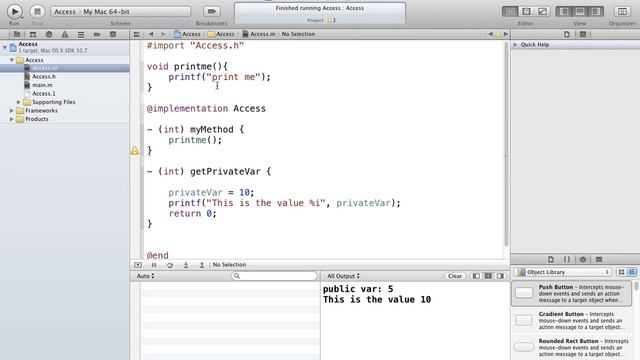Open the related files menu icon
This screenshot has width=640, height=360.
pyautogui.click(x=137, y=34)
